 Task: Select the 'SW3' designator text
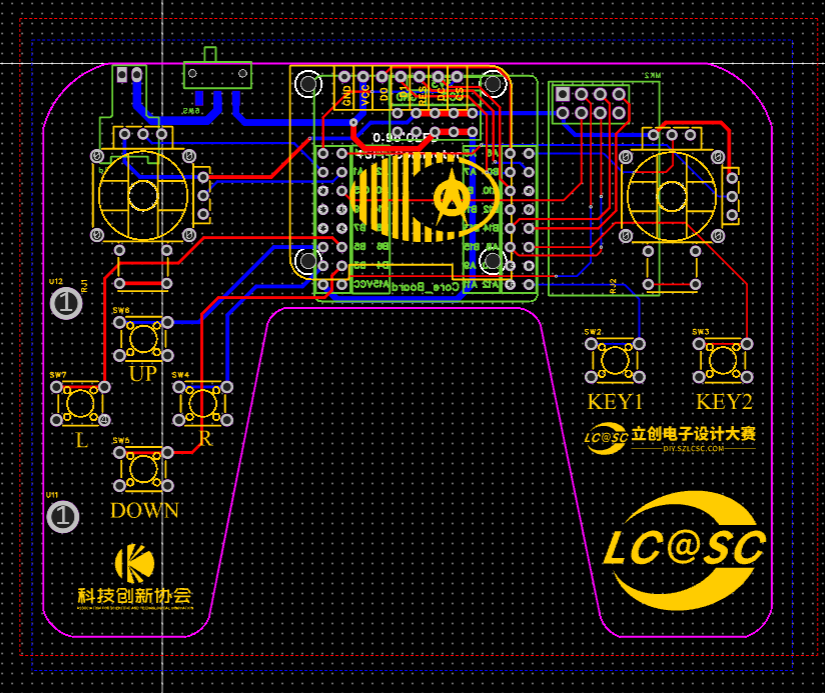tap(701, 332)
